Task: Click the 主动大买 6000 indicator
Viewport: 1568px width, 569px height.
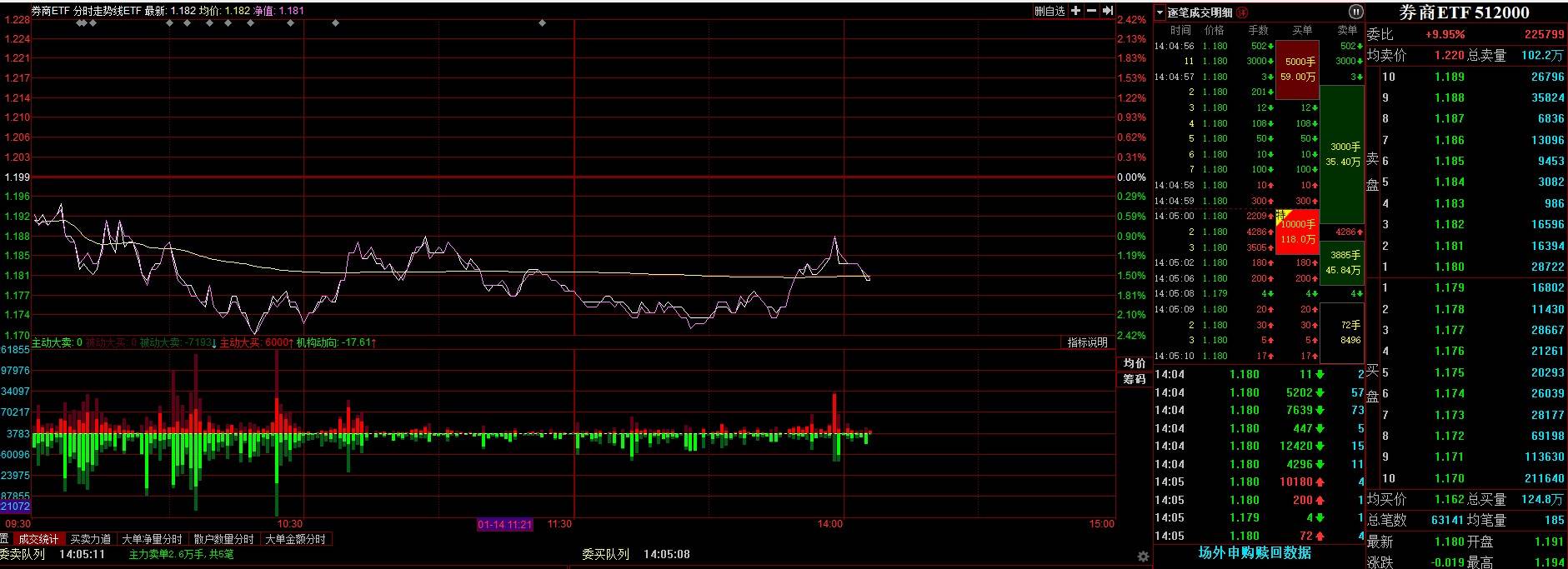Action: pos(256,342)
